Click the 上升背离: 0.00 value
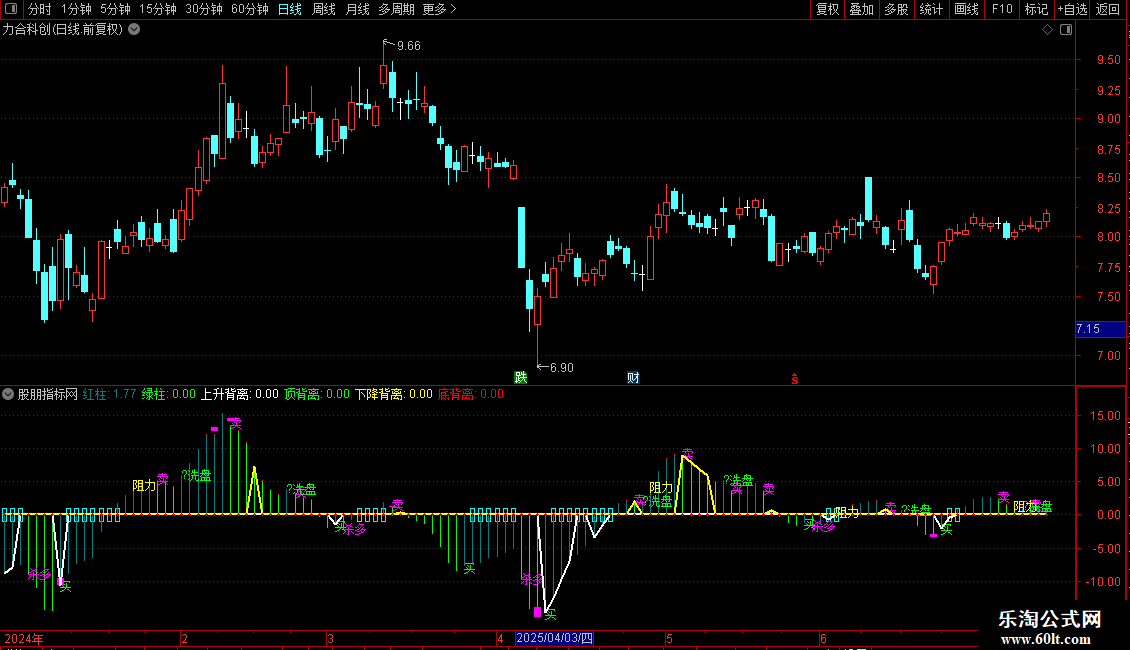This screenshot has width=1130, height=650. pos(239,394)
